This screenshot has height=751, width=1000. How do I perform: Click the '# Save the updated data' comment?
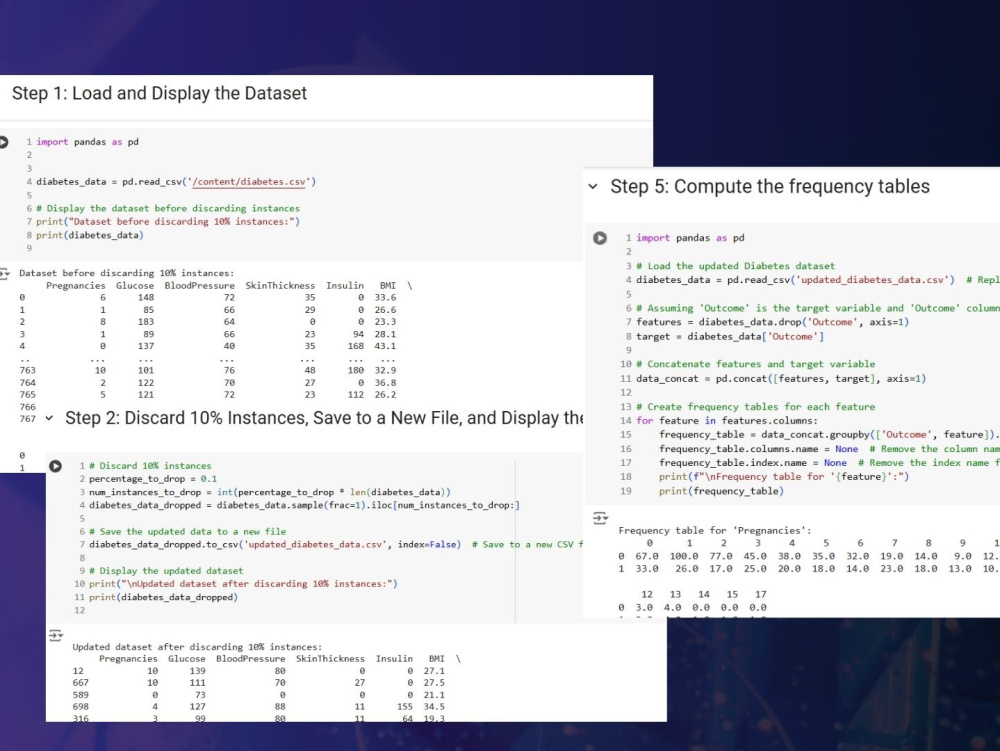point(188,532)
